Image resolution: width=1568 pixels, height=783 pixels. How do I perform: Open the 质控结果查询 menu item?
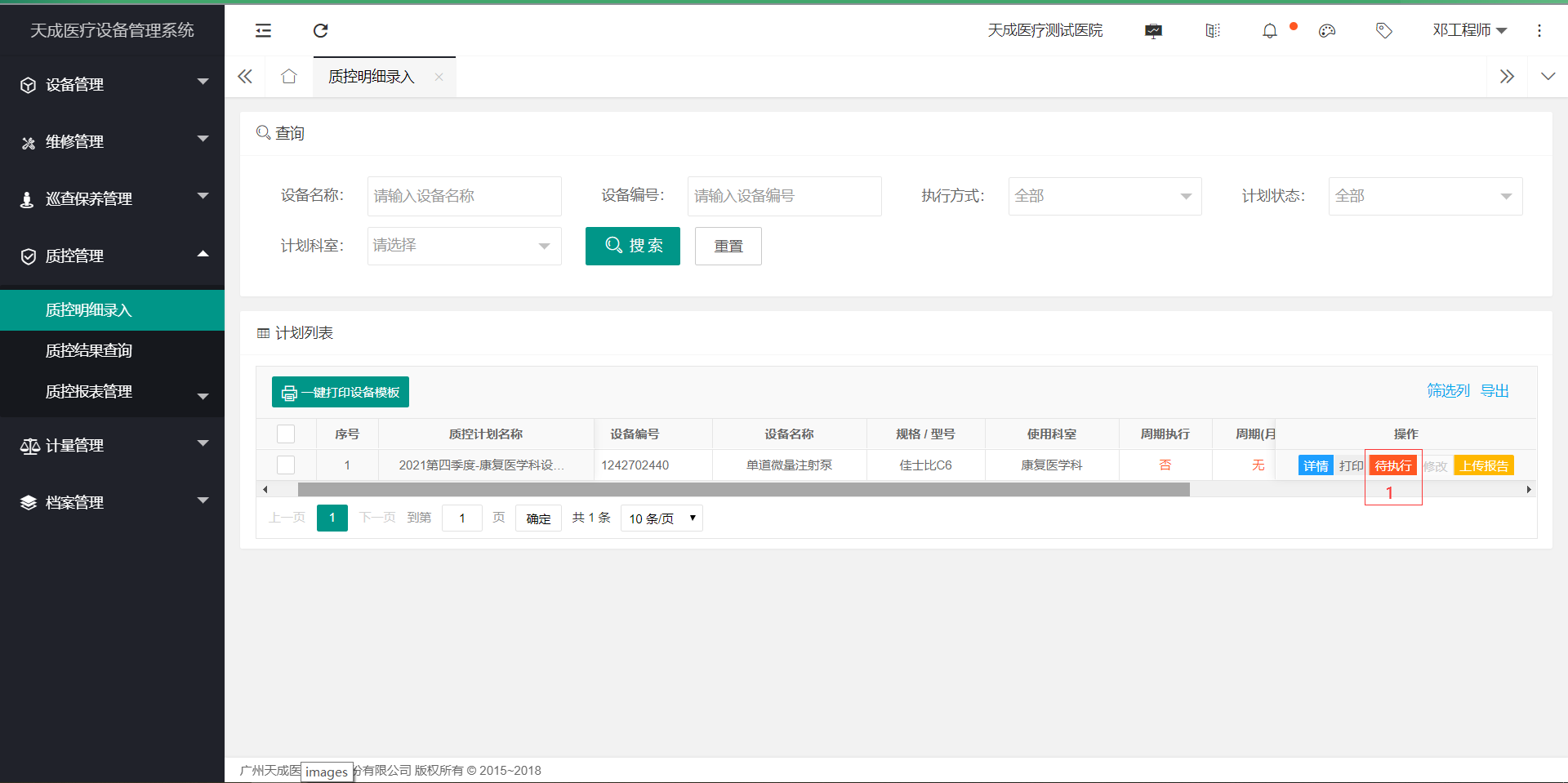[x=112, y=351]
